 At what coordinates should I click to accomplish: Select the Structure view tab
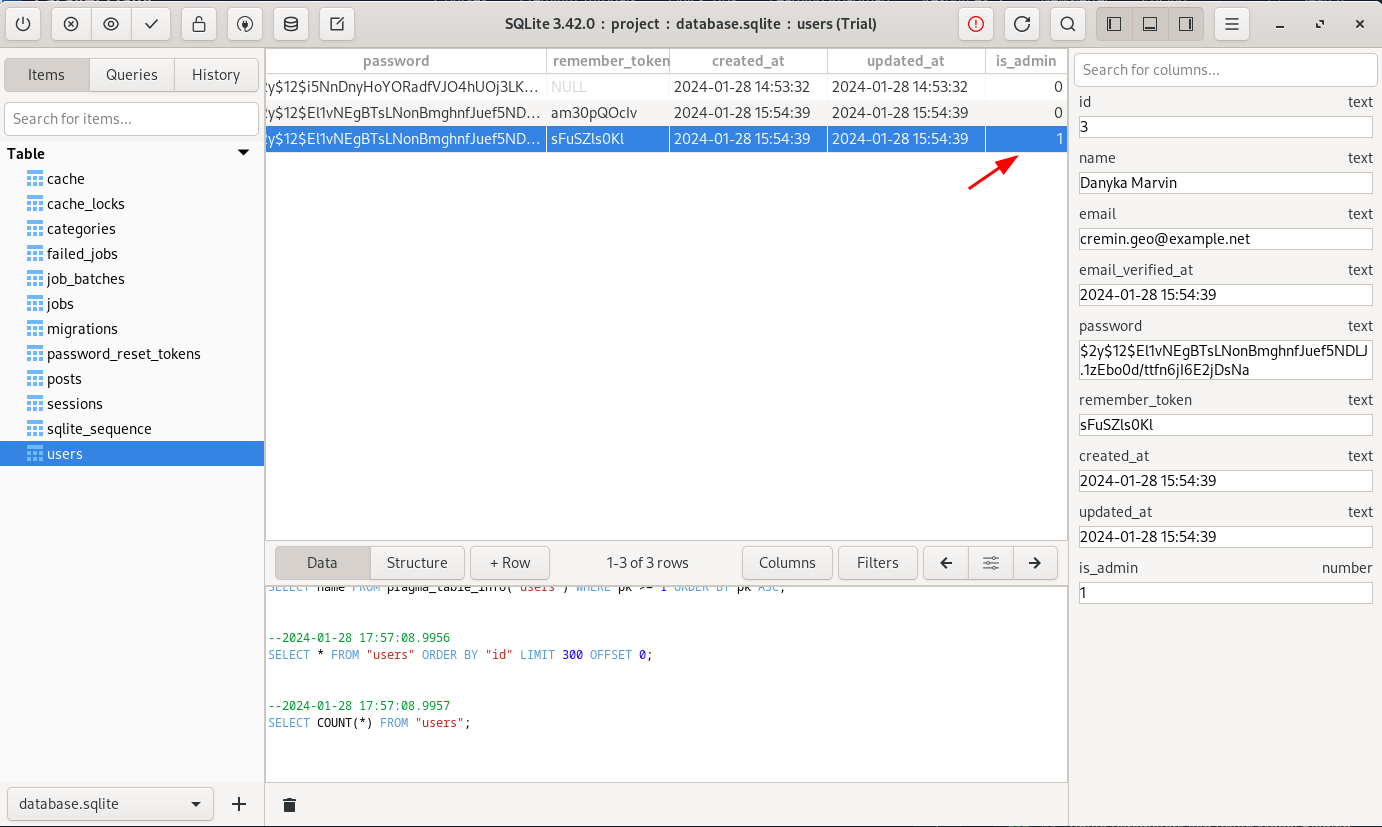pyautogui.click(x=417, y=563)
